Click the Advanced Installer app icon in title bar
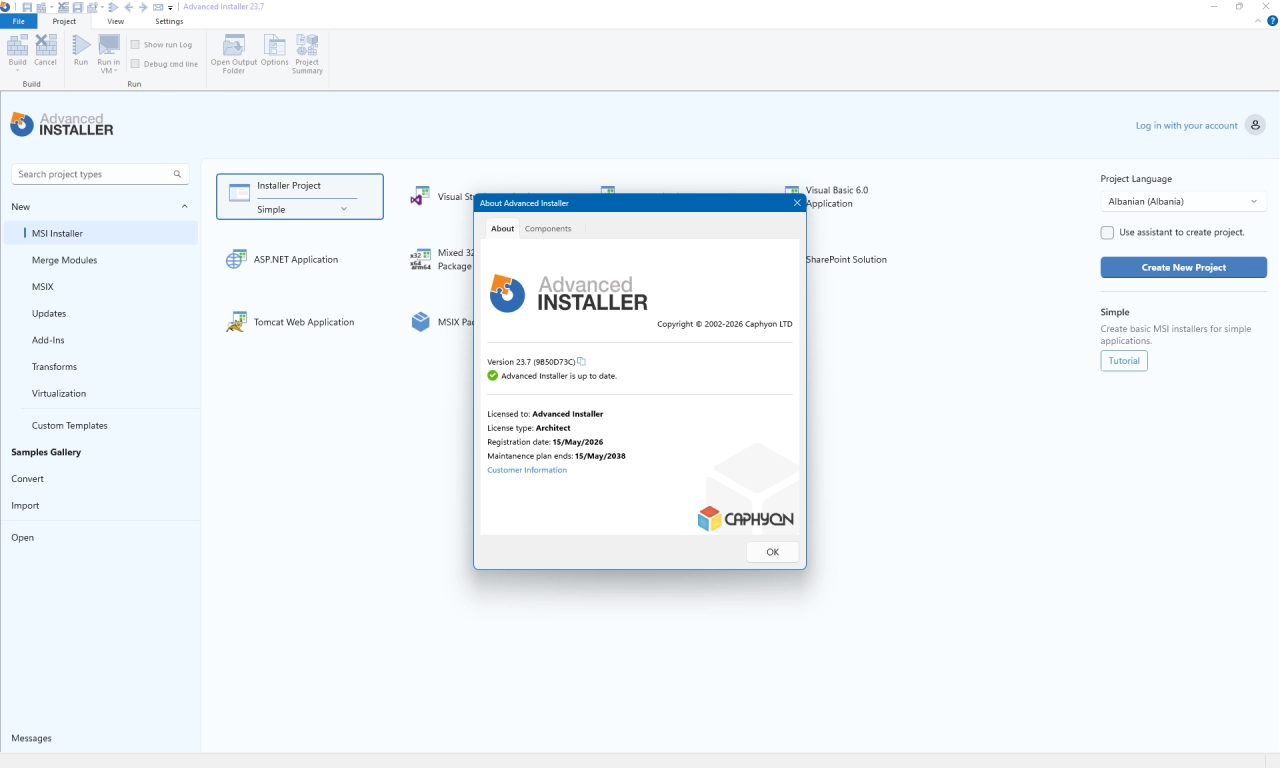Viewport: 1280px width, 768px height. pos(5,7)
